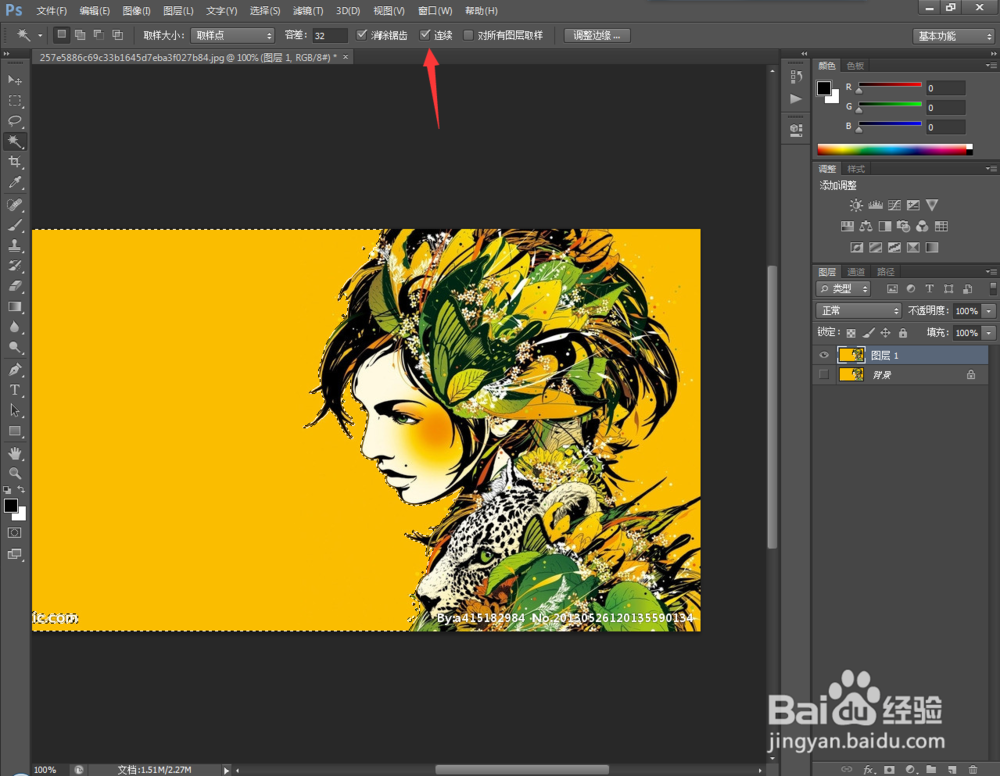This screenshot has height=776, width=1000.
Task: Click the 调整边缘 refine edge button
Action: point(597,36)
